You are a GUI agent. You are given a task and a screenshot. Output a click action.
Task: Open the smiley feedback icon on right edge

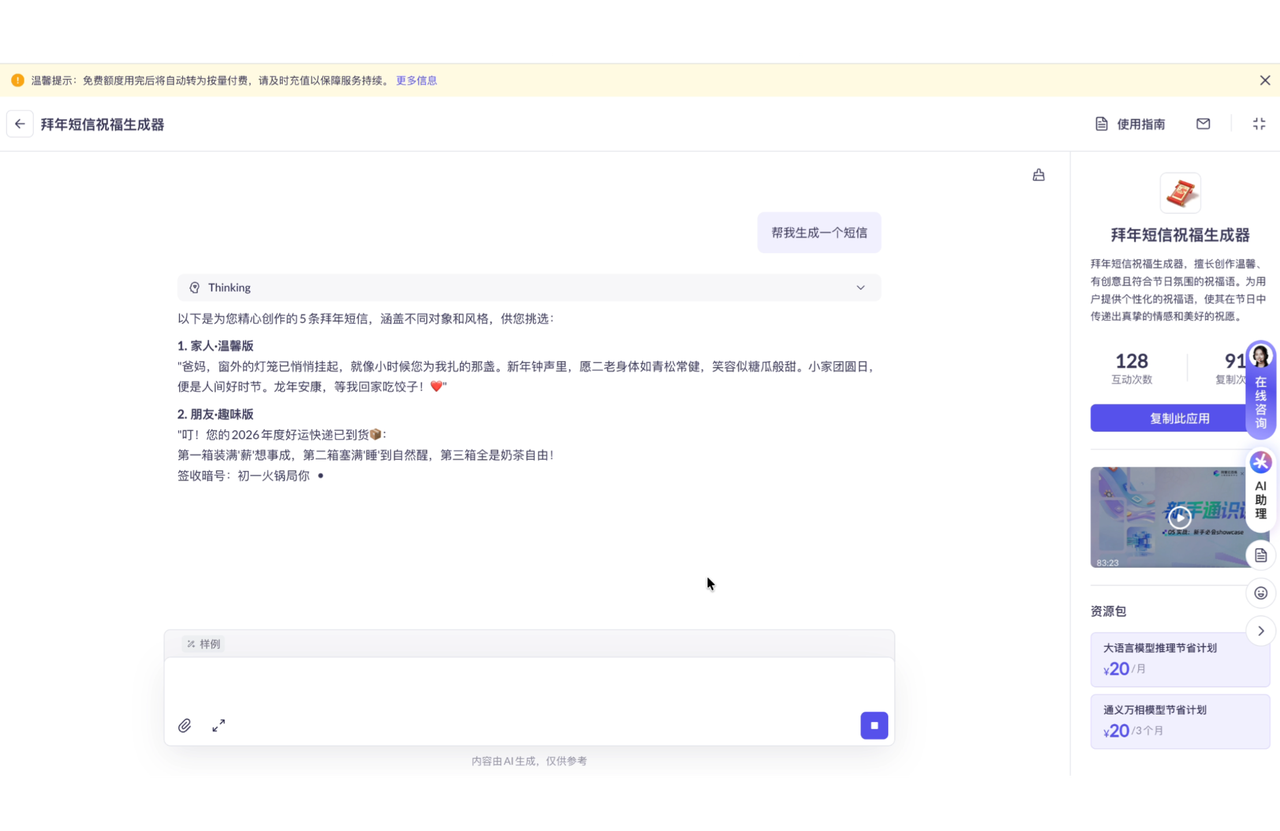pos(1260,593)
